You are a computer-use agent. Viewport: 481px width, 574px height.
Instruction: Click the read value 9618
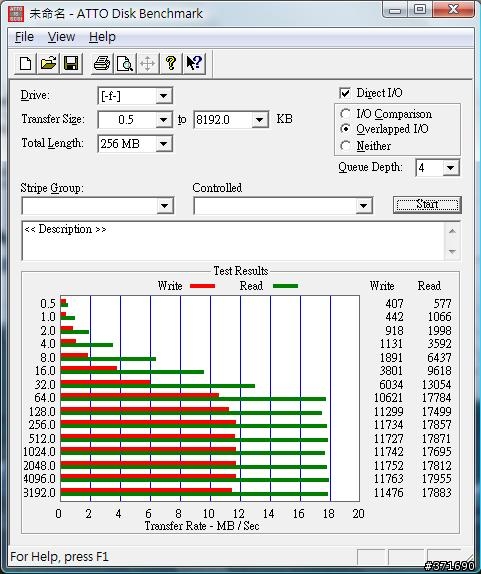click(439, 371)
